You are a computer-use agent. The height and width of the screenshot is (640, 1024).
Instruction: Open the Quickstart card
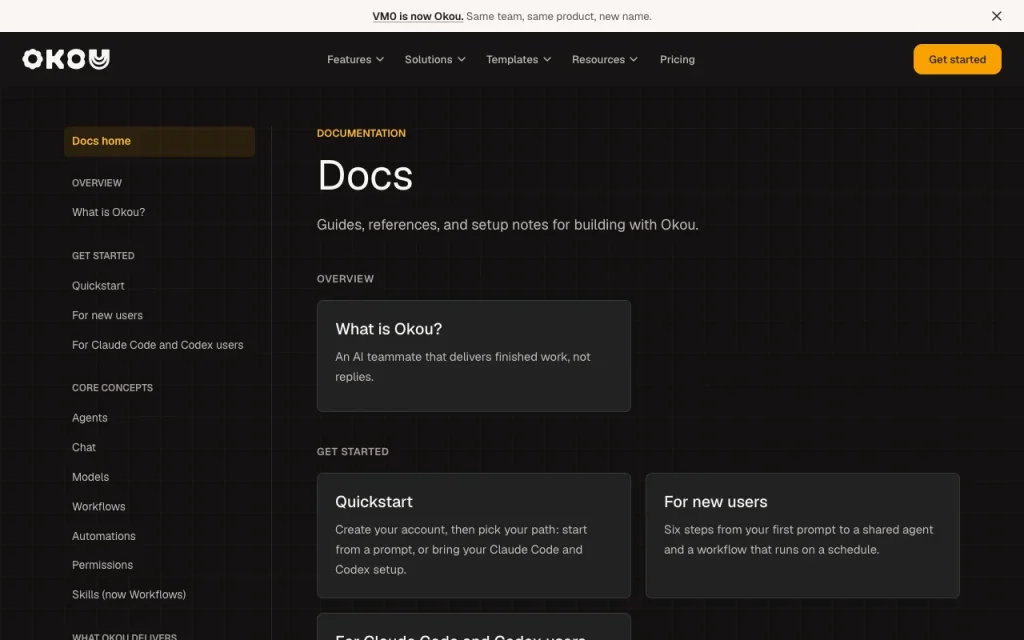(473, 536)
